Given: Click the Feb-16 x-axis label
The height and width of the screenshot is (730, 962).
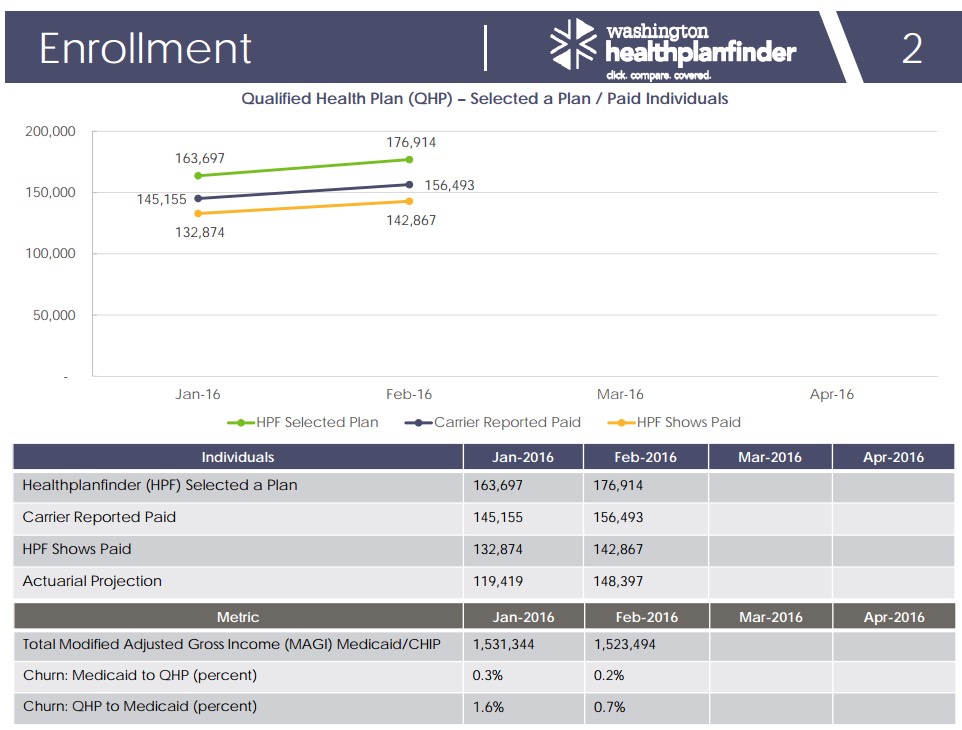Looking at the screenshot, I should [409, 394].
